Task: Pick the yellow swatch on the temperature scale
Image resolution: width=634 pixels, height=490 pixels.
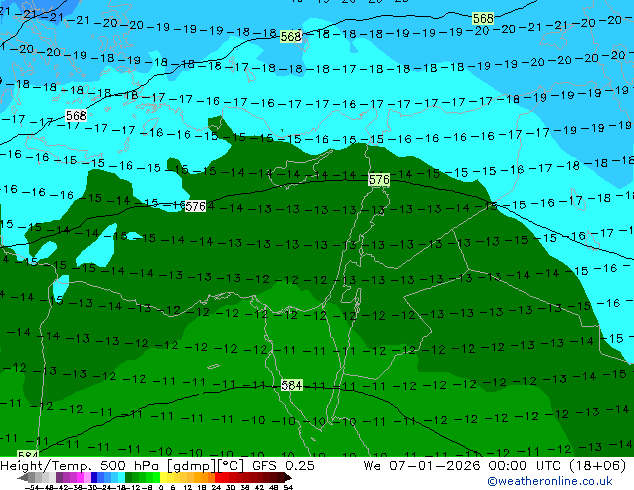Action: (x=163, y=477)
